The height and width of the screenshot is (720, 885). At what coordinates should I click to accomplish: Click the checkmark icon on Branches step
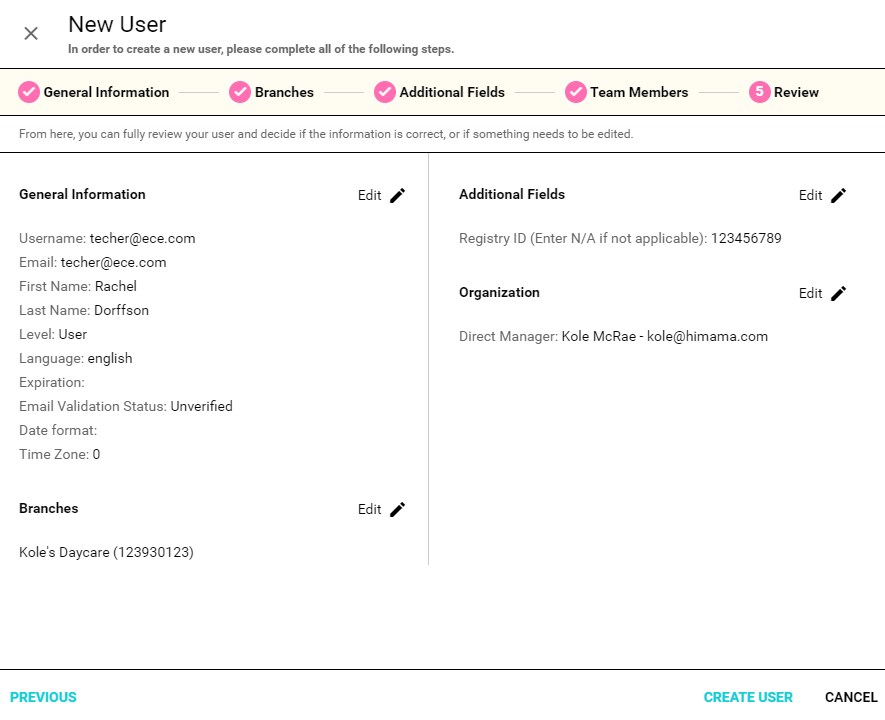click(x=240, y=91)
